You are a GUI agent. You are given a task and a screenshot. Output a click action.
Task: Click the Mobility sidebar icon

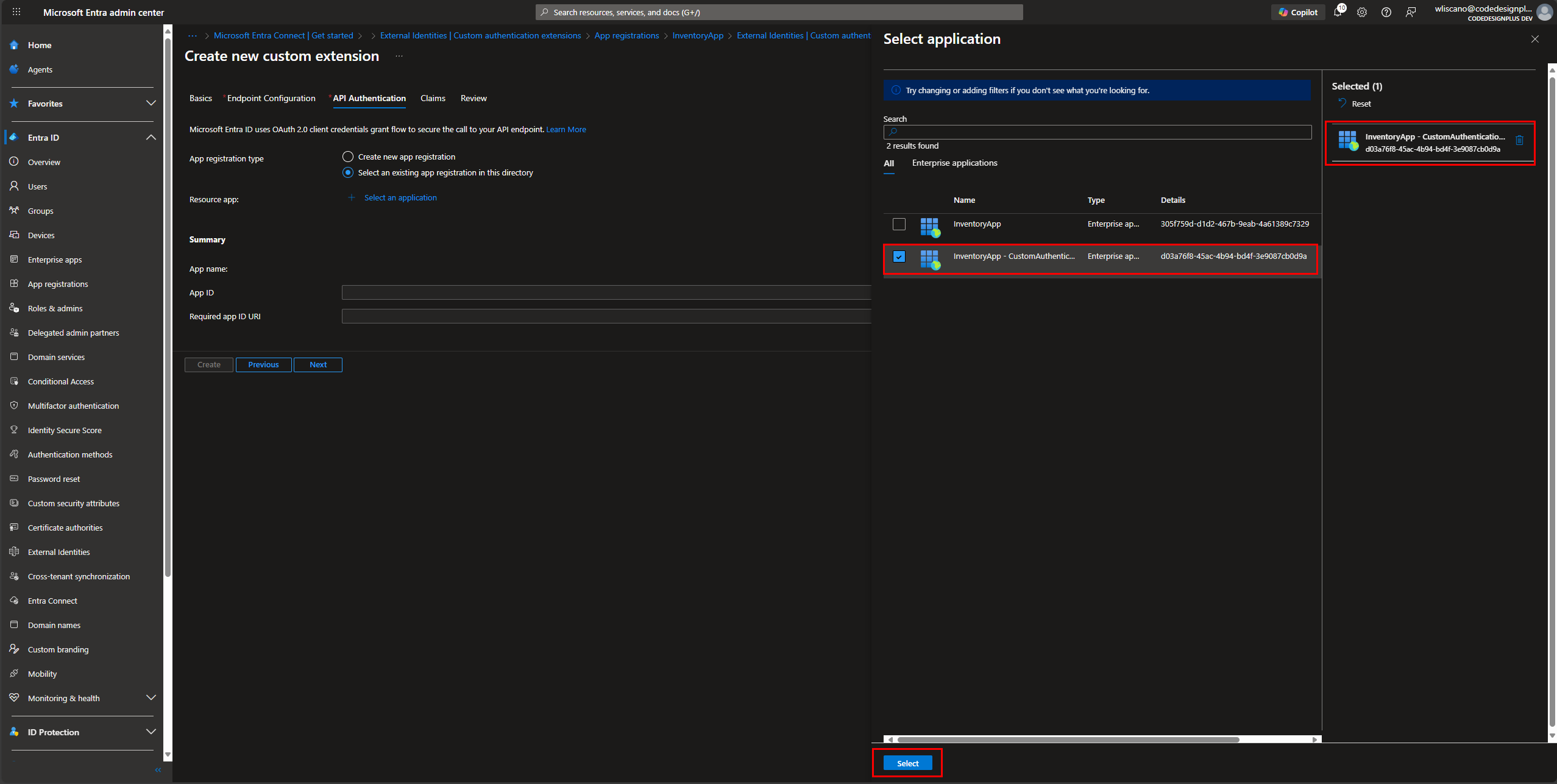tap(14, 674)
